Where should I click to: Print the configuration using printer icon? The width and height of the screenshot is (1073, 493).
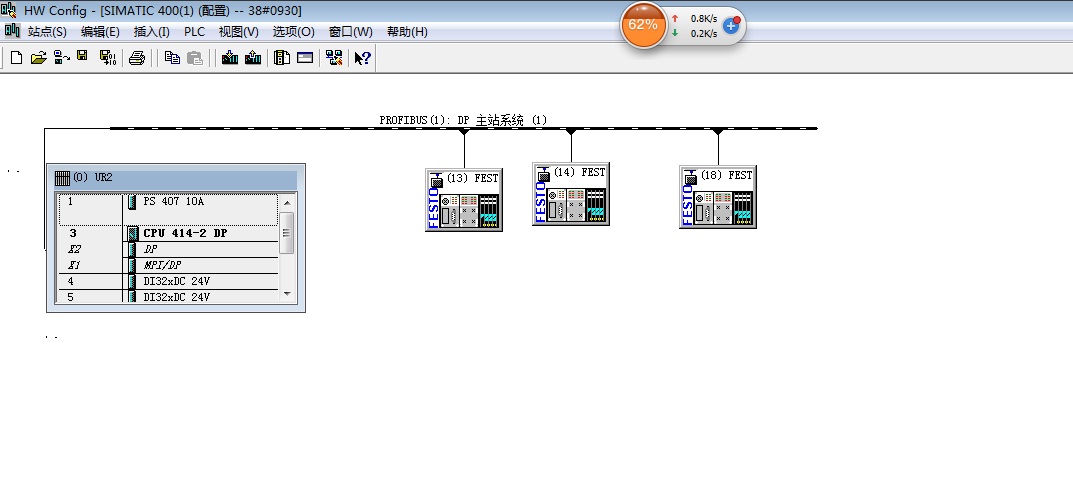pos(137,58)
